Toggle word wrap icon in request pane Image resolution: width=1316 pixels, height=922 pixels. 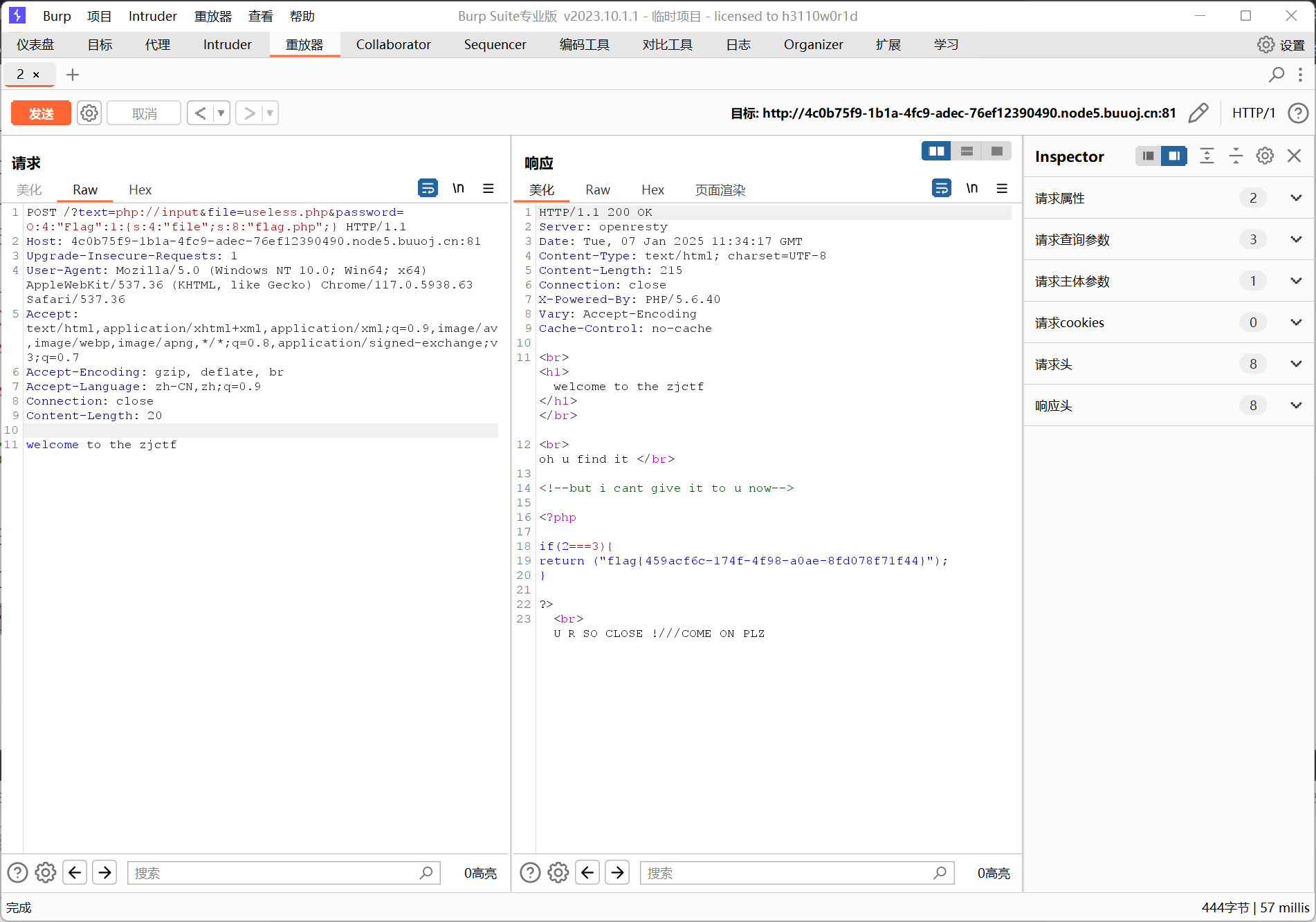click(428, 188)
